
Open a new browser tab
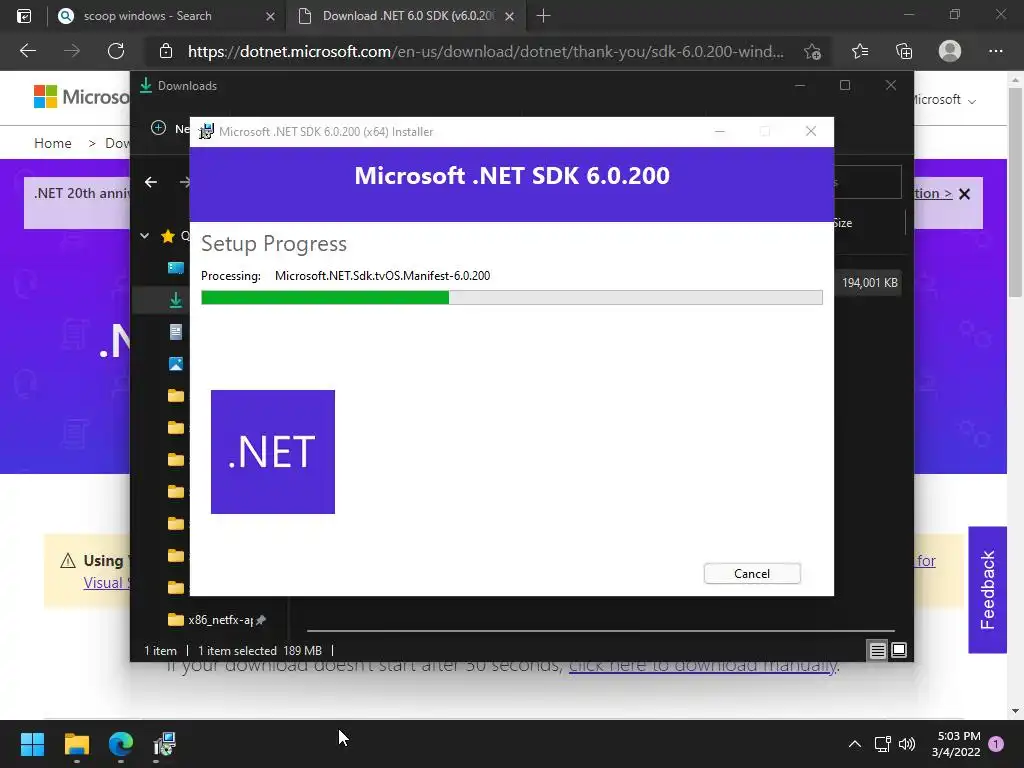point(543,16)
